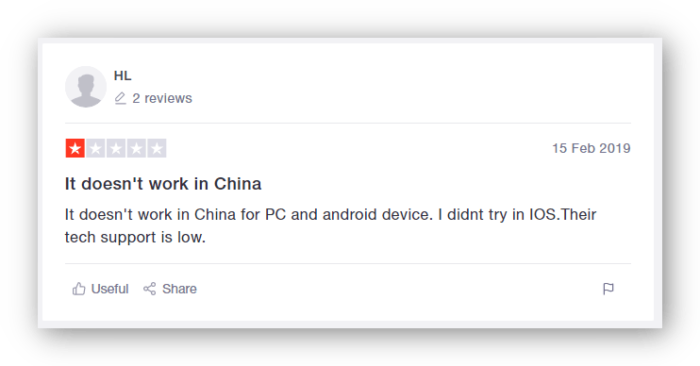Click the divider line above Useful button
Image resolution: width=700 pixels, height=366 pixels.
pyautogui.click(x=348, y=263)
